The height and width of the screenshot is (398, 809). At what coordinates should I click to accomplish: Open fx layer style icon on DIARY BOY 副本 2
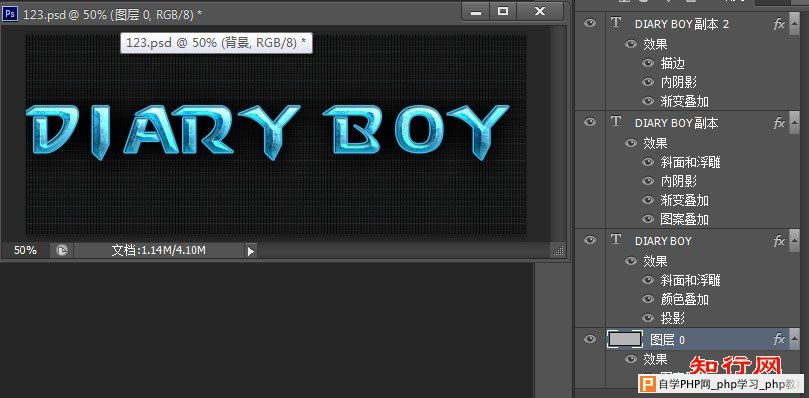click(x=779, y=24)
